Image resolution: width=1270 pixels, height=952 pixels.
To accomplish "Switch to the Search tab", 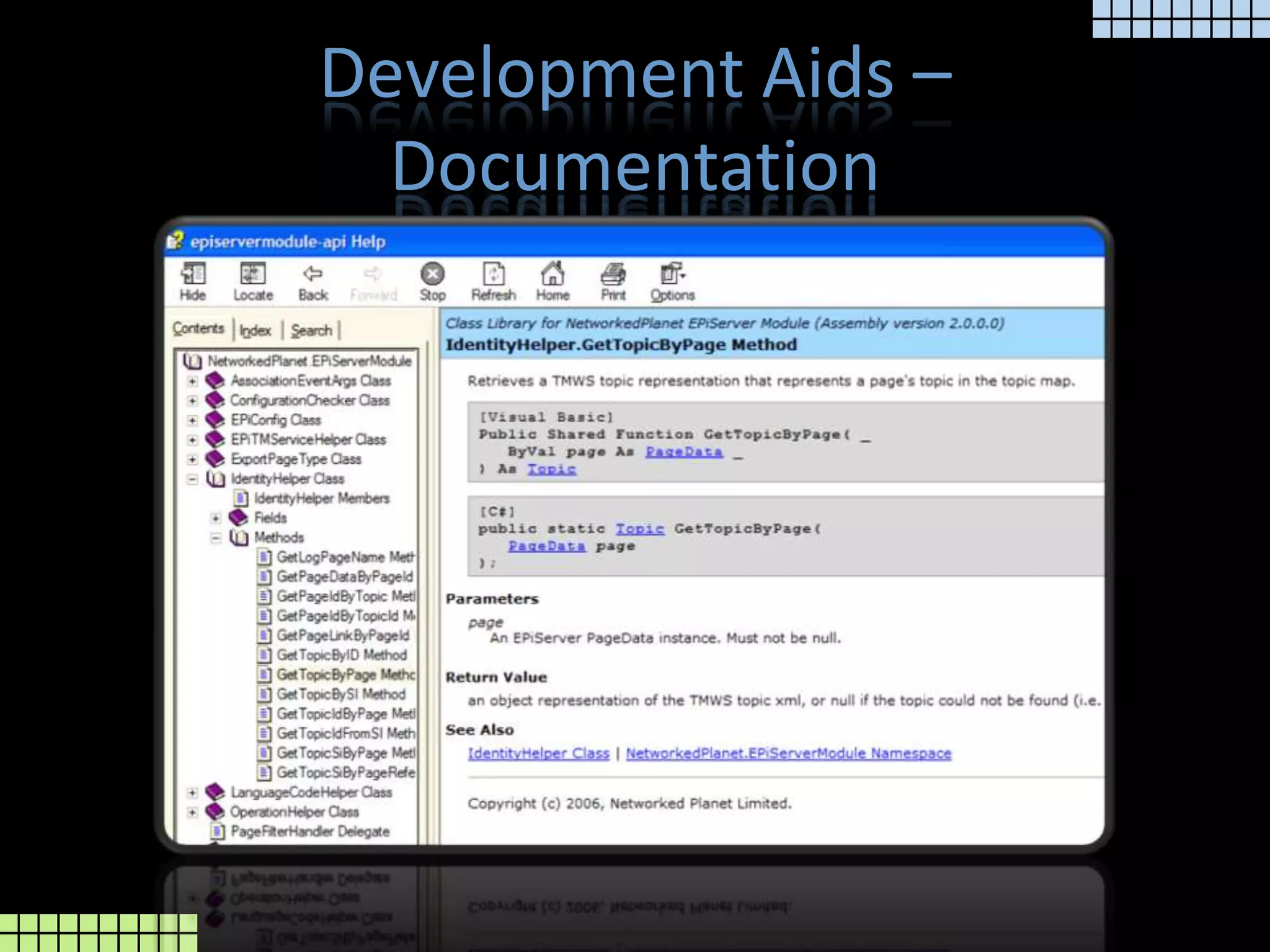I will (311, 330).
